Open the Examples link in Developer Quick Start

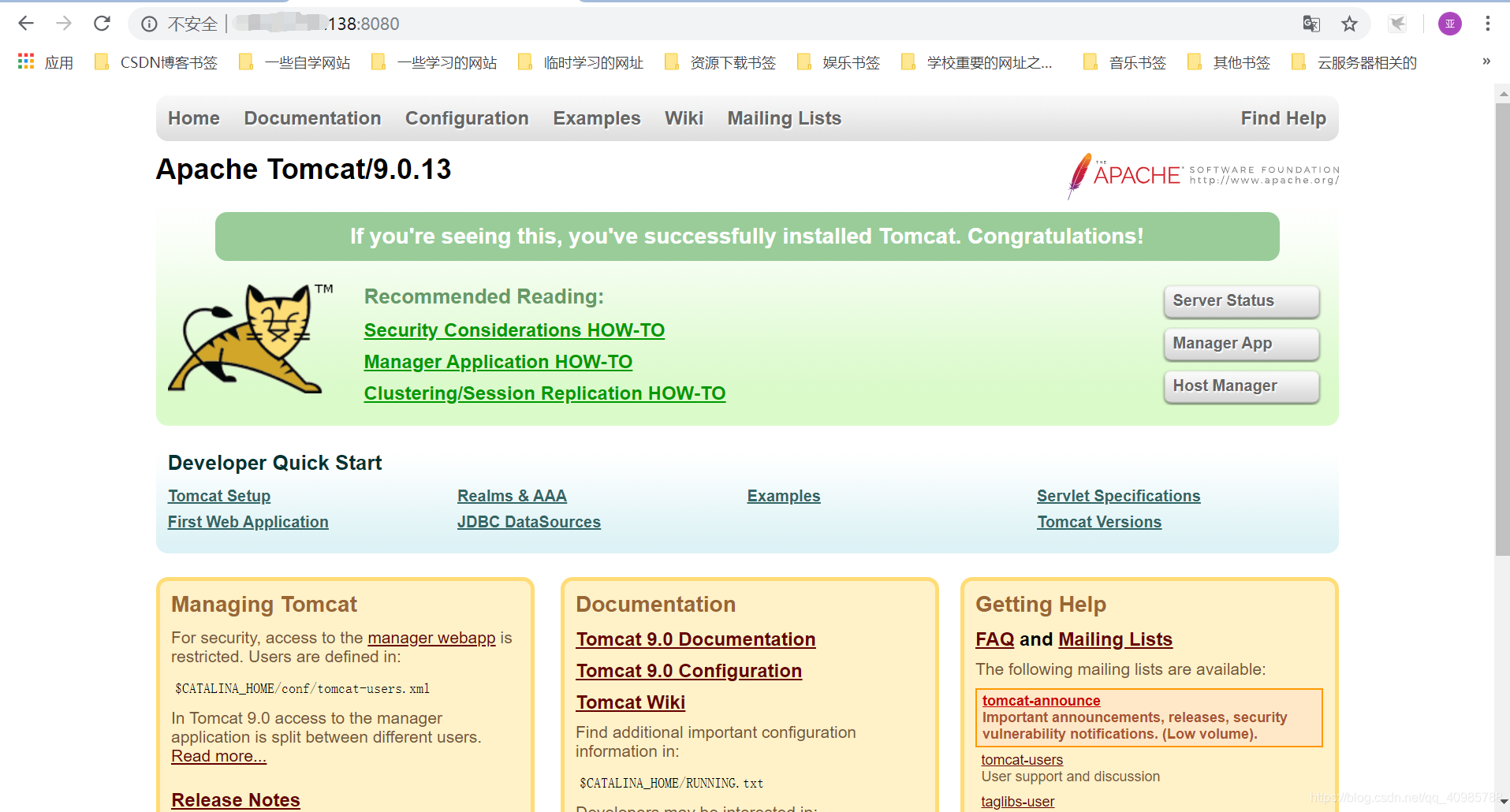[784, 496]
